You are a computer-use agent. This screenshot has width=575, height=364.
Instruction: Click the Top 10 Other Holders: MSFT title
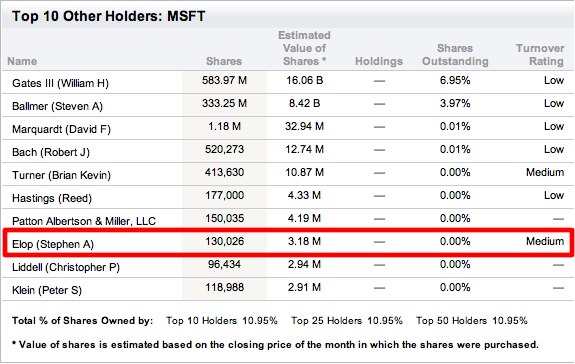coord(109,16)
